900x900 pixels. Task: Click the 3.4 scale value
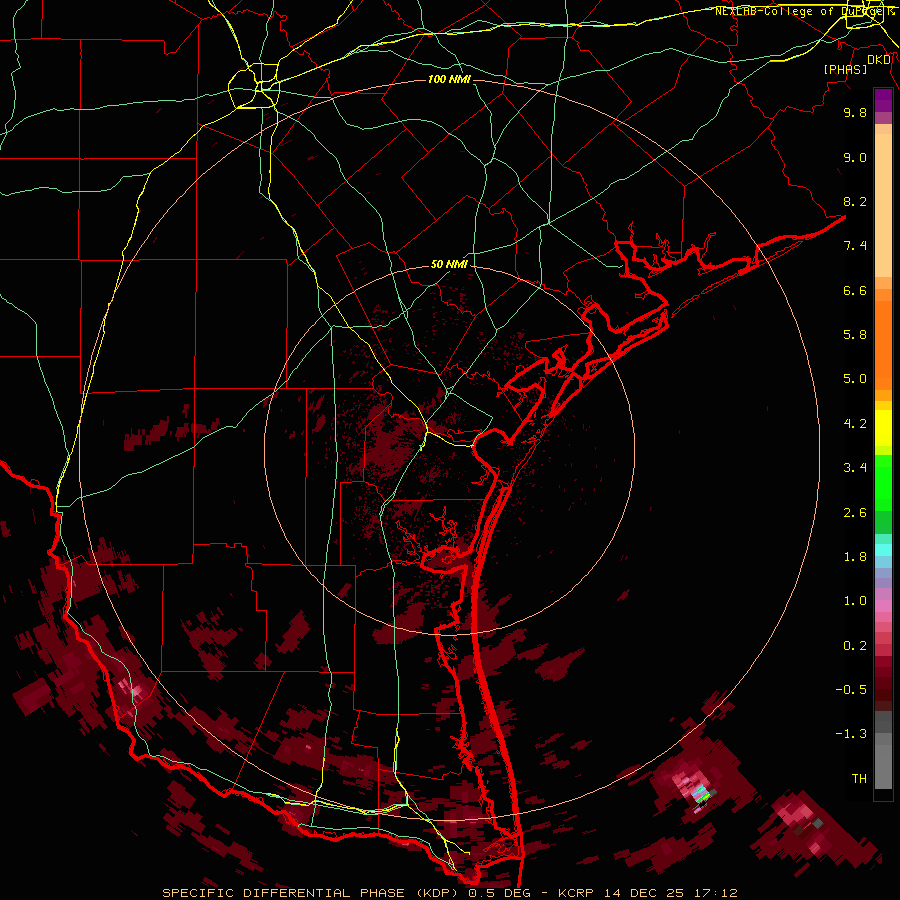click(x=855, y=468)
